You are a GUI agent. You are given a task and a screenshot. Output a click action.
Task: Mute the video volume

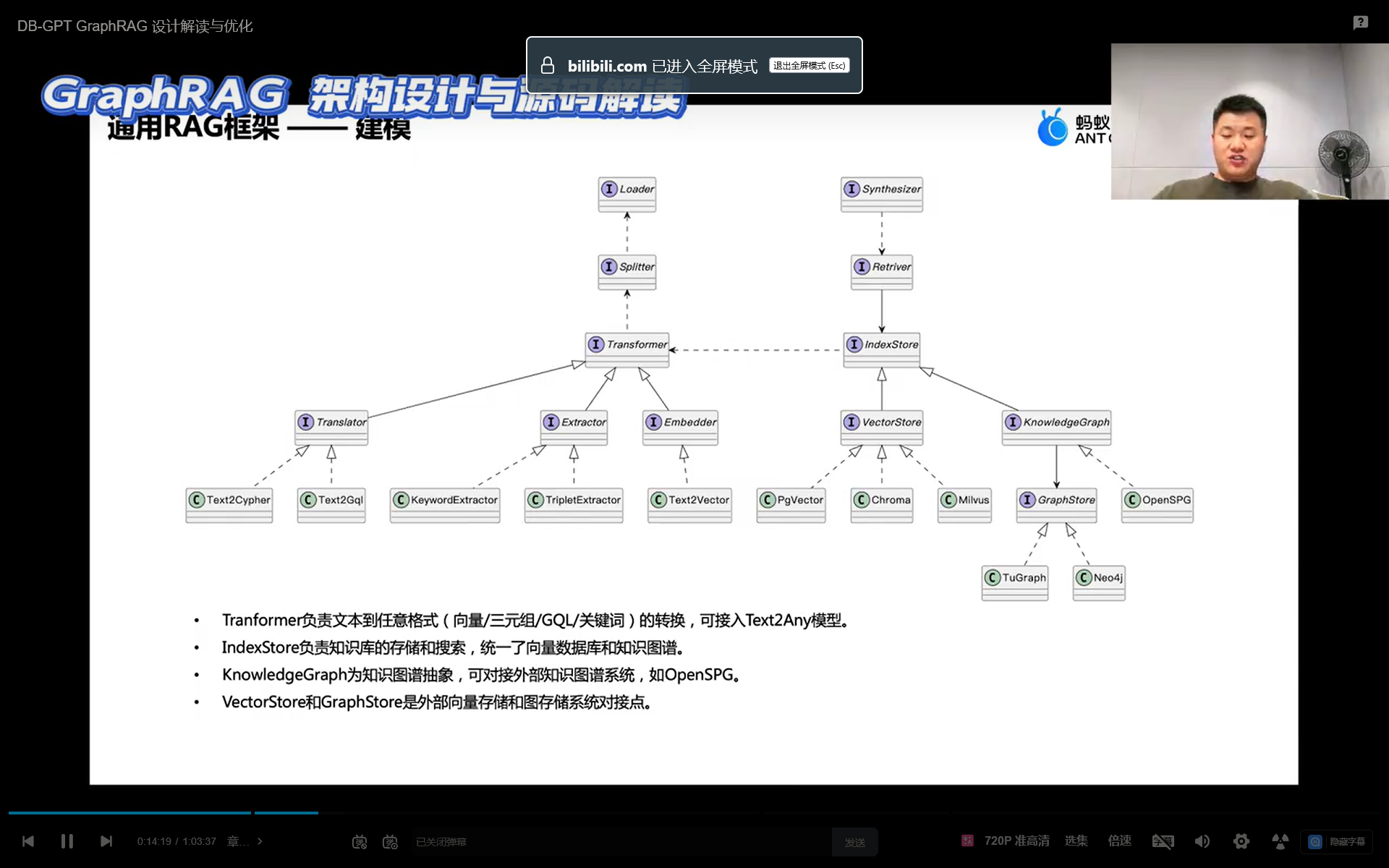click(1202, 841)
